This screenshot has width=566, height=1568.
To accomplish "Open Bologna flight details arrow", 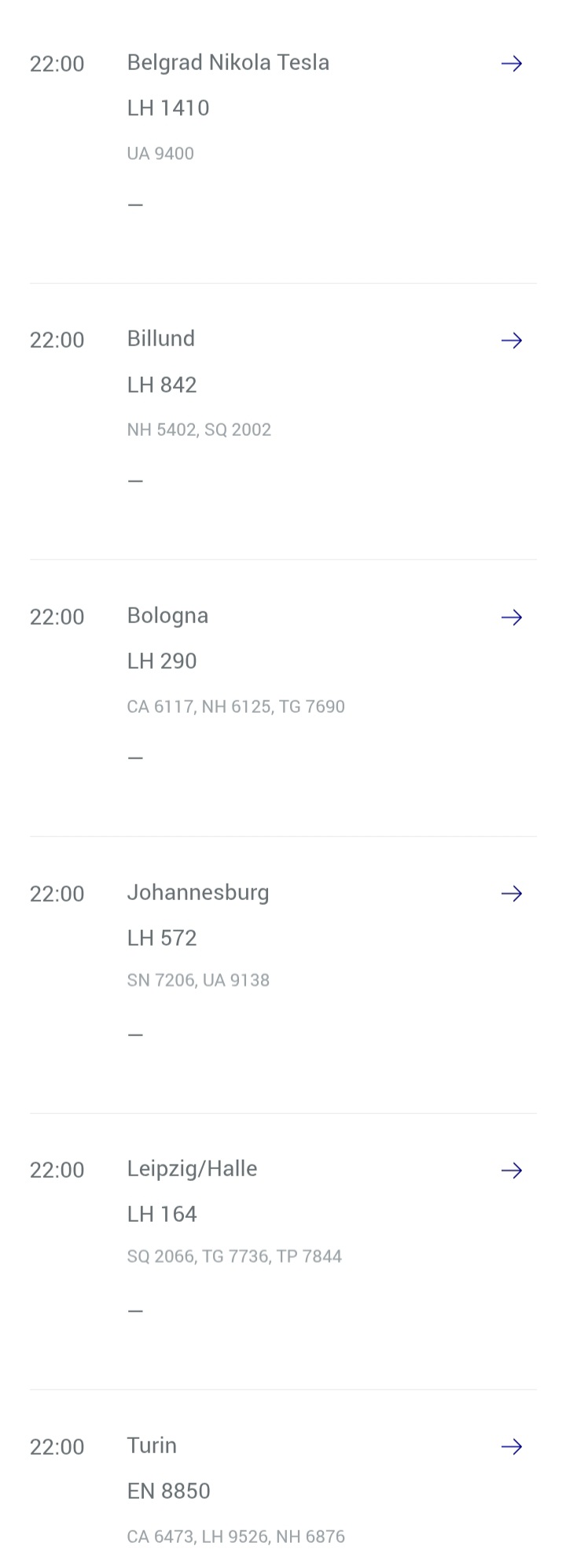I will point(512,617).
